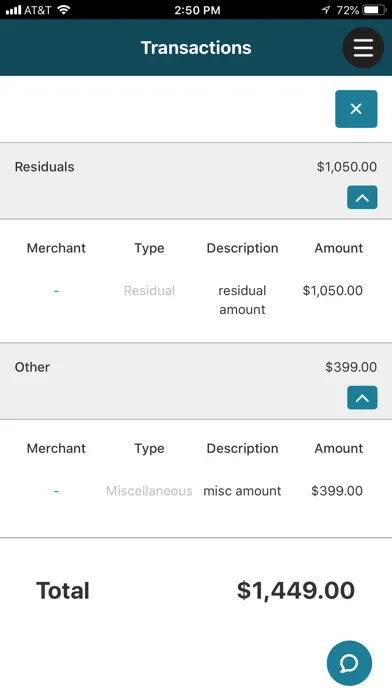Select Residuals header total $1,050.00
The image size is (392, 696).
pos(347,167)
